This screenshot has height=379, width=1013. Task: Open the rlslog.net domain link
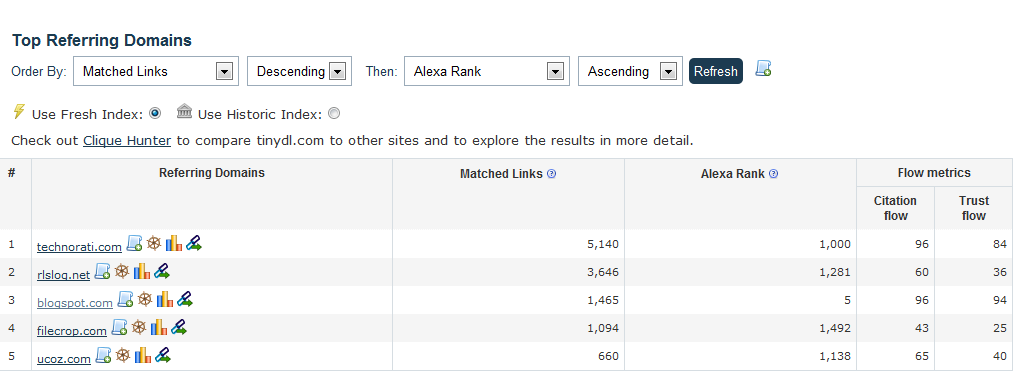click(63, 274)
